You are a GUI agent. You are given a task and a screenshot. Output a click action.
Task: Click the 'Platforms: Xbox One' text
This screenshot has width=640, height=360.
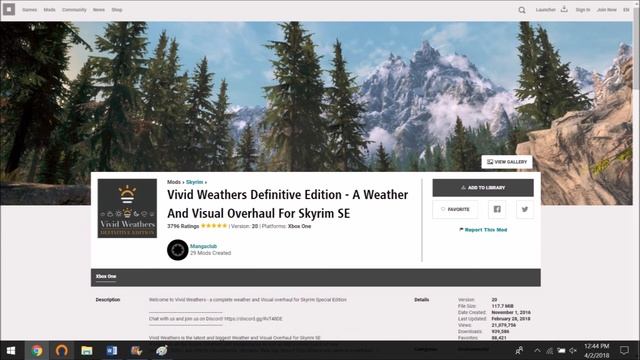(286, 226)
